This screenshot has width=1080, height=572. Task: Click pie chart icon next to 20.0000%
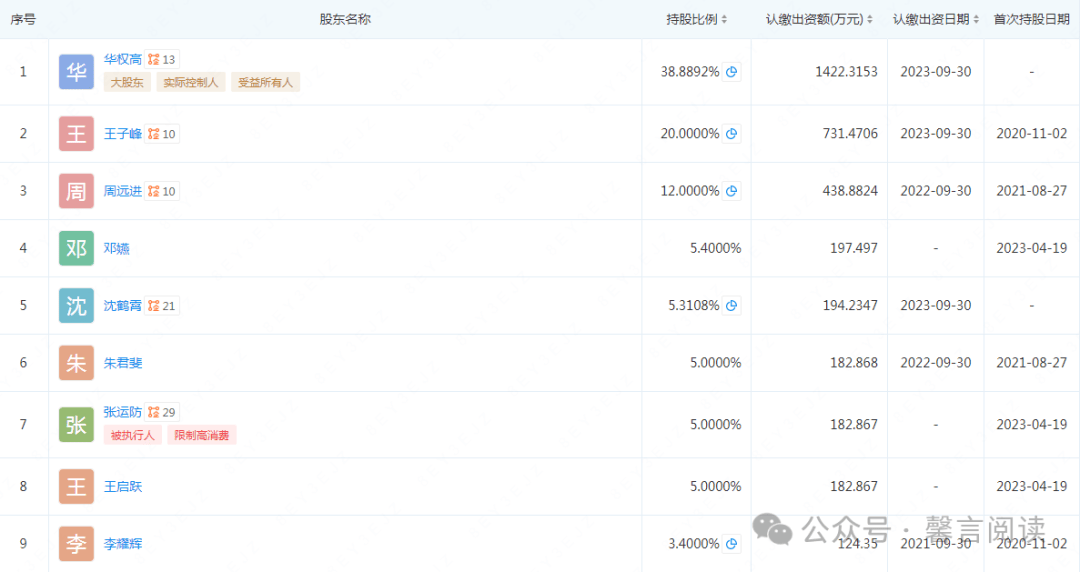732,134
